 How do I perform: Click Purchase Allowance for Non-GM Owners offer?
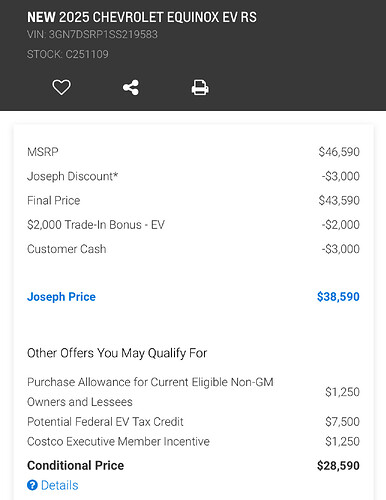193,392
